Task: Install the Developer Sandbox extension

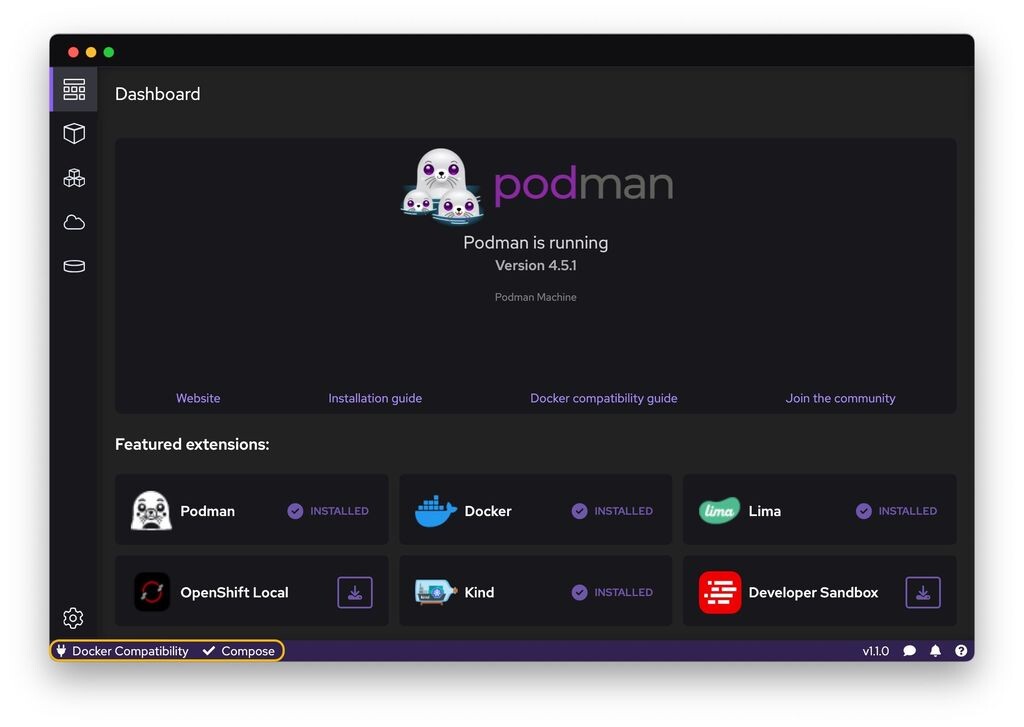Action: click(x=923, y=592)
